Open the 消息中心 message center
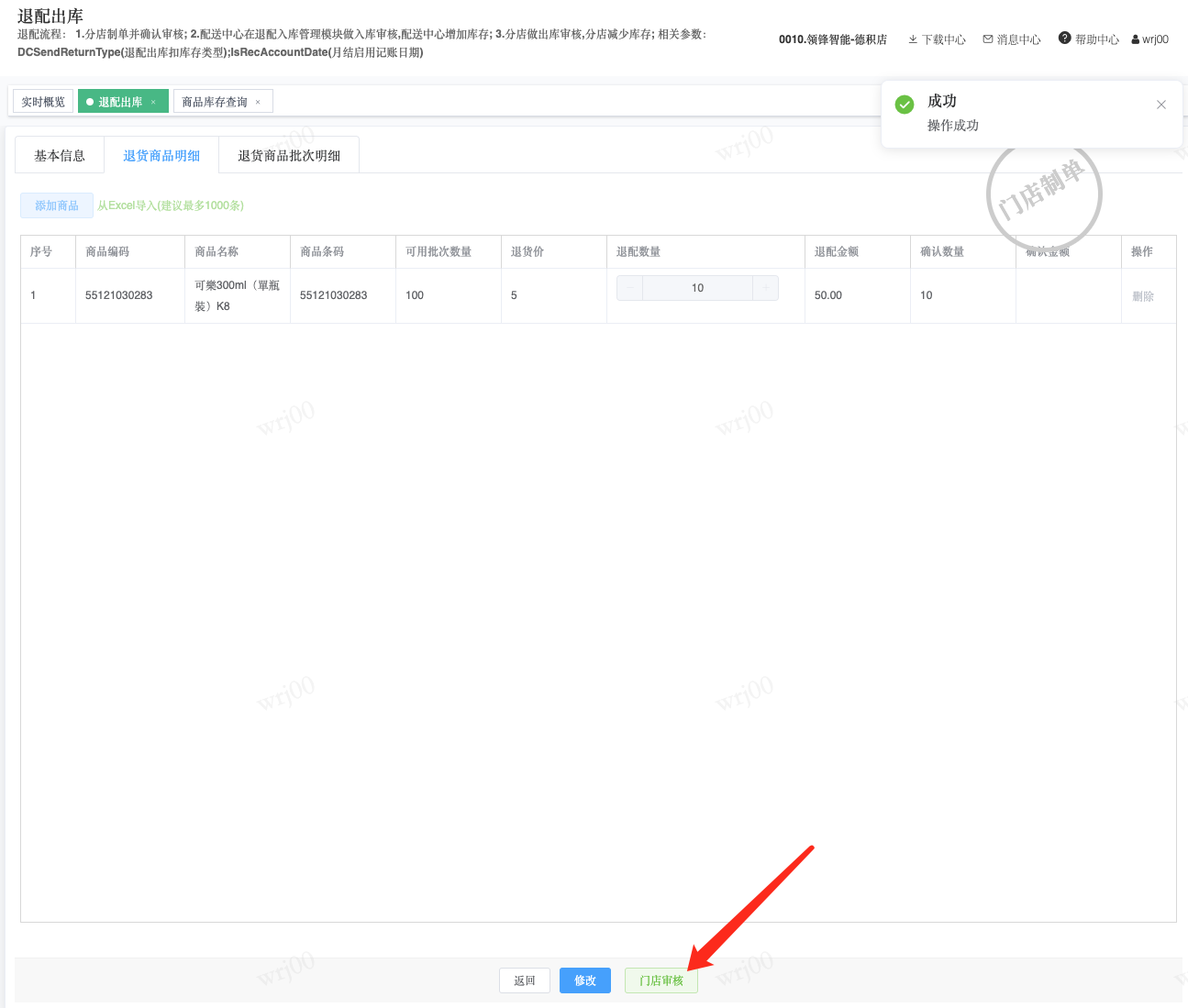This screenshot has height=1008, width=1188. point(1012,39)
